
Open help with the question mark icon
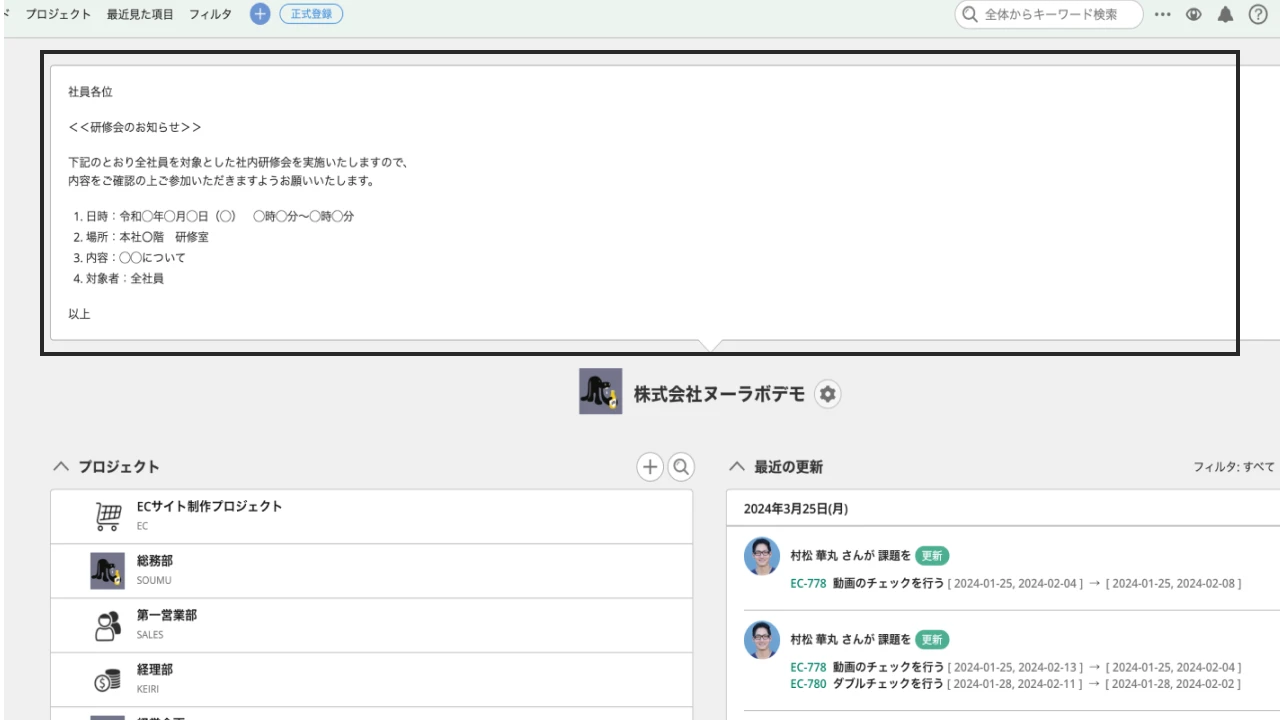coord(1258,14)
